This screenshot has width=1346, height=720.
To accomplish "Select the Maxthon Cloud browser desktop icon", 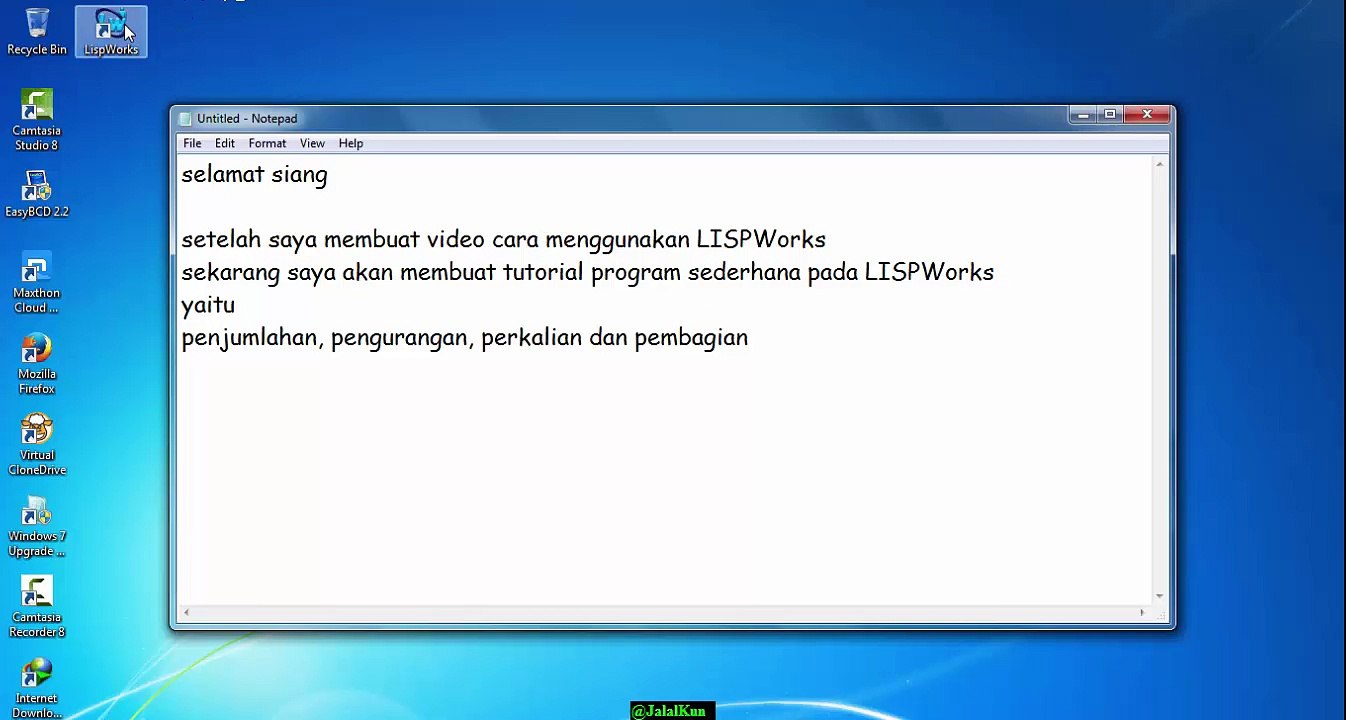I will tap(36, 283).
